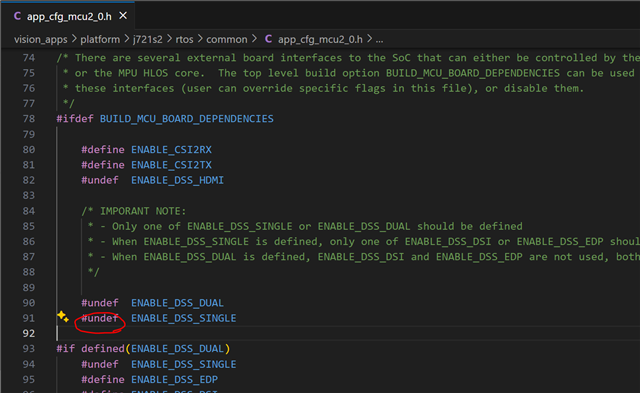Click line number 78 in gutter
Image resolution: width=640 pixels, height=393 pixels.
[x=29, y=119]
